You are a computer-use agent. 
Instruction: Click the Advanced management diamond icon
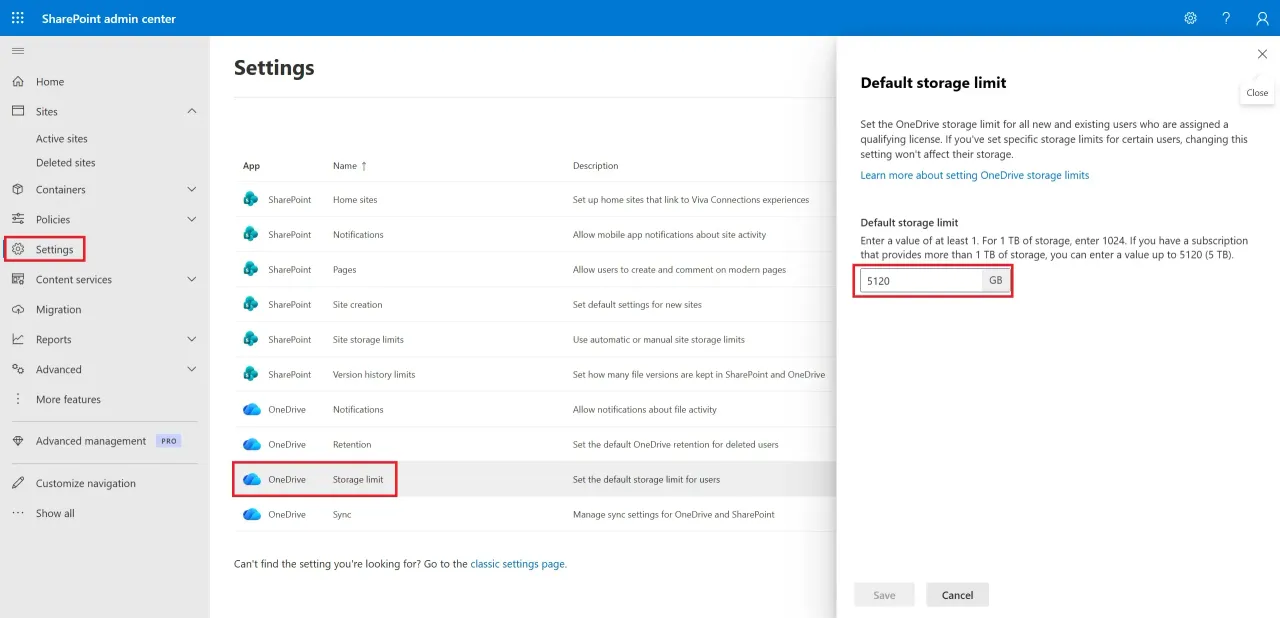(x=18, y=441)
